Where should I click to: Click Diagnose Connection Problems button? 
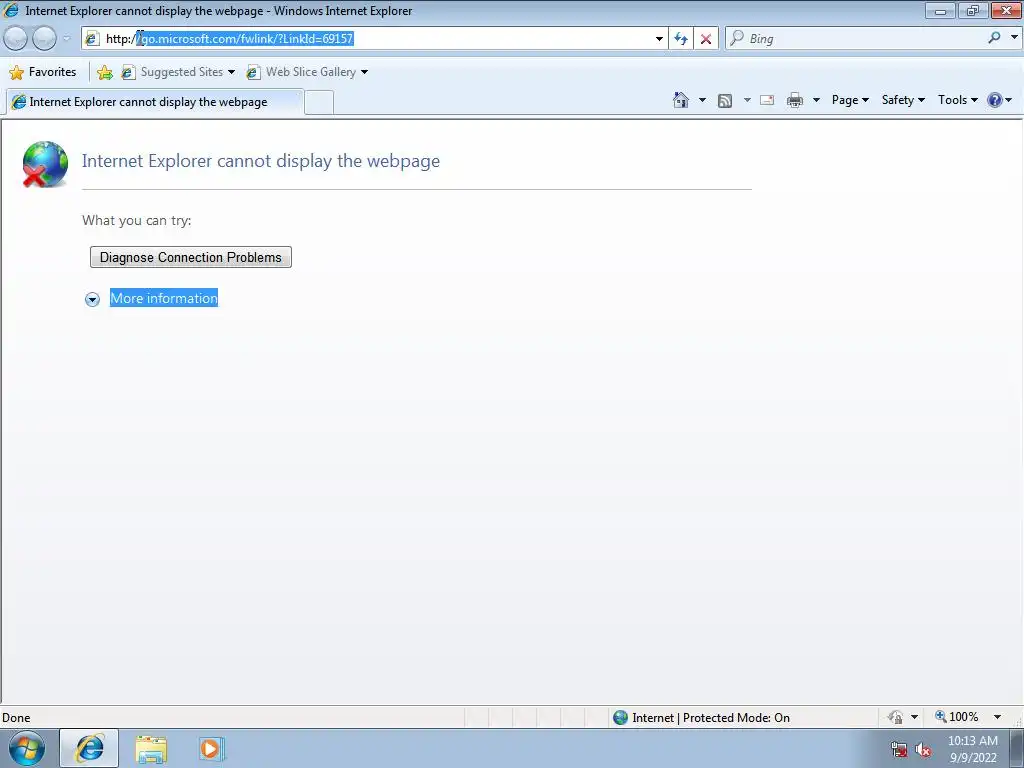point(191,257)
